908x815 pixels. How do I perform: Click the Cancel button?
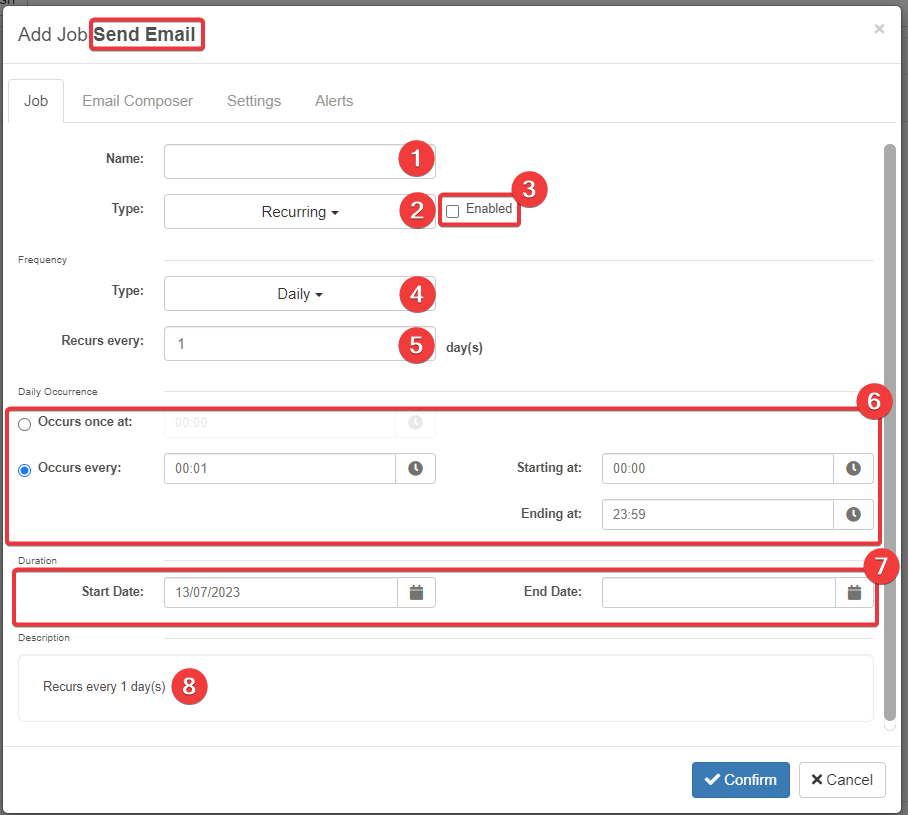pyautogui.click(x=842, y=780)
